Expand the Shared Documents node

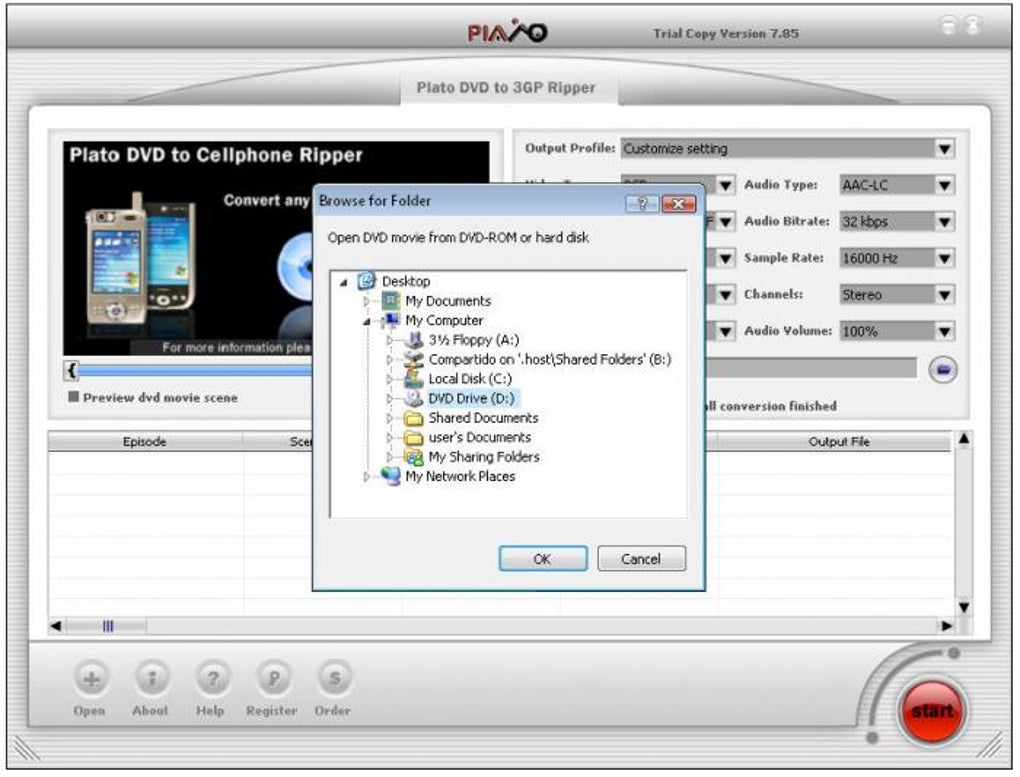coord(390,418)
